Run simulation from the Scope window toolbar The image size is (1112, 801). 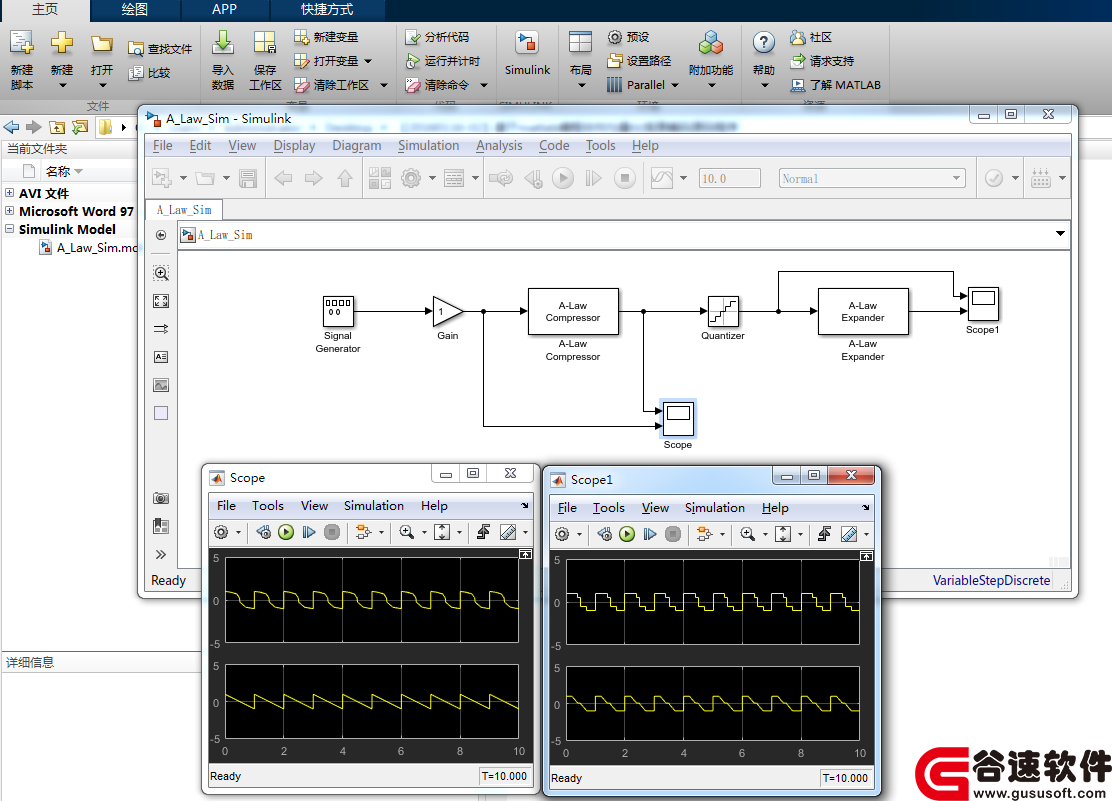[x=286, y=532]
